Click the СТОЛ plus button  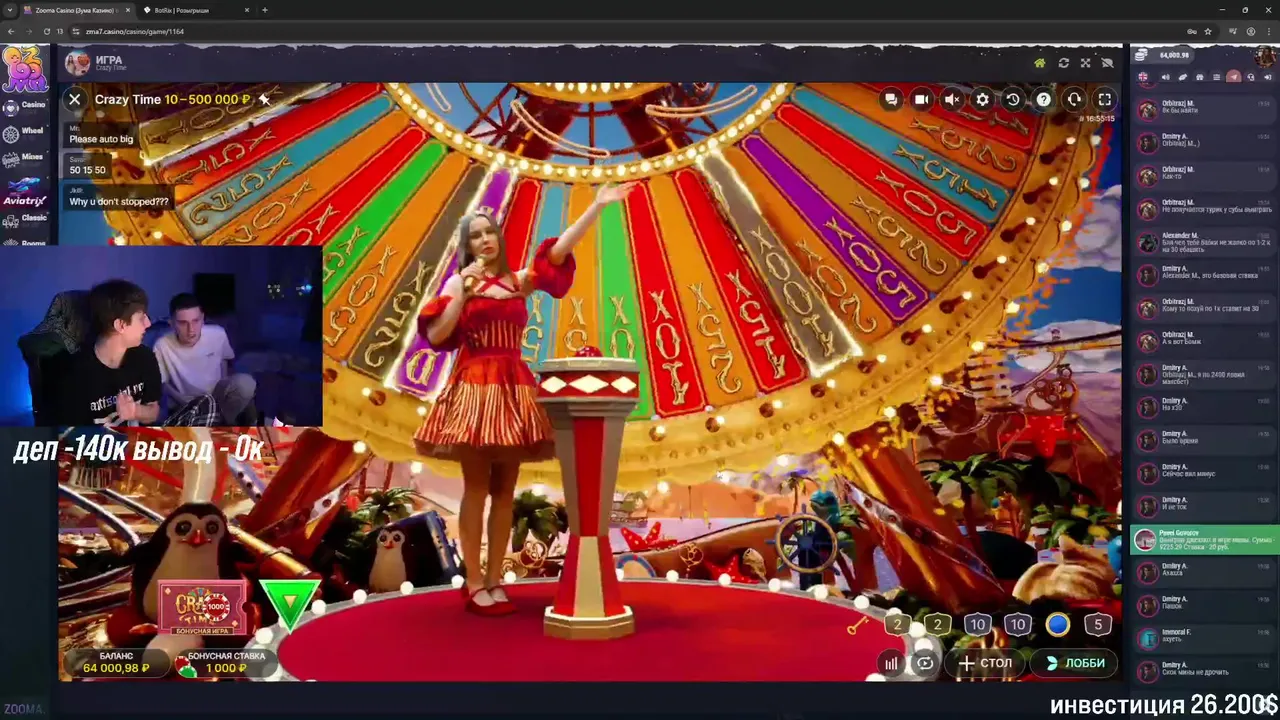tap(985, 663)
